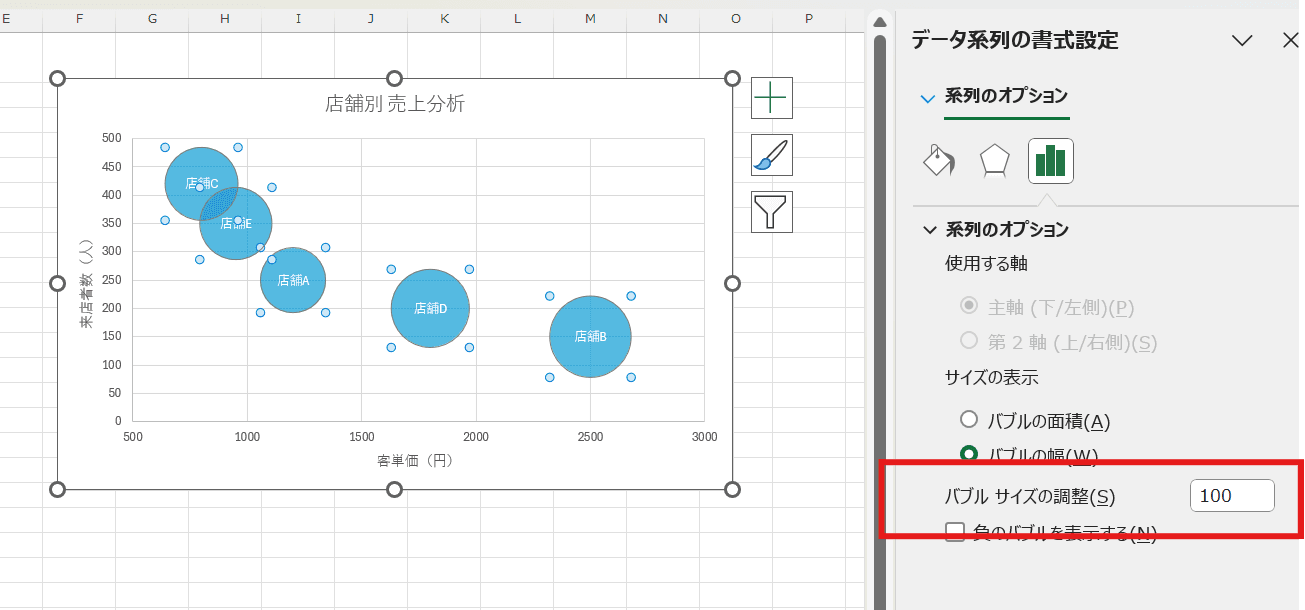The height and width of the screenshot is (610, 1305).
Task: Enable 負のバブルを表示する checkbox
Action: coord(956,532)
